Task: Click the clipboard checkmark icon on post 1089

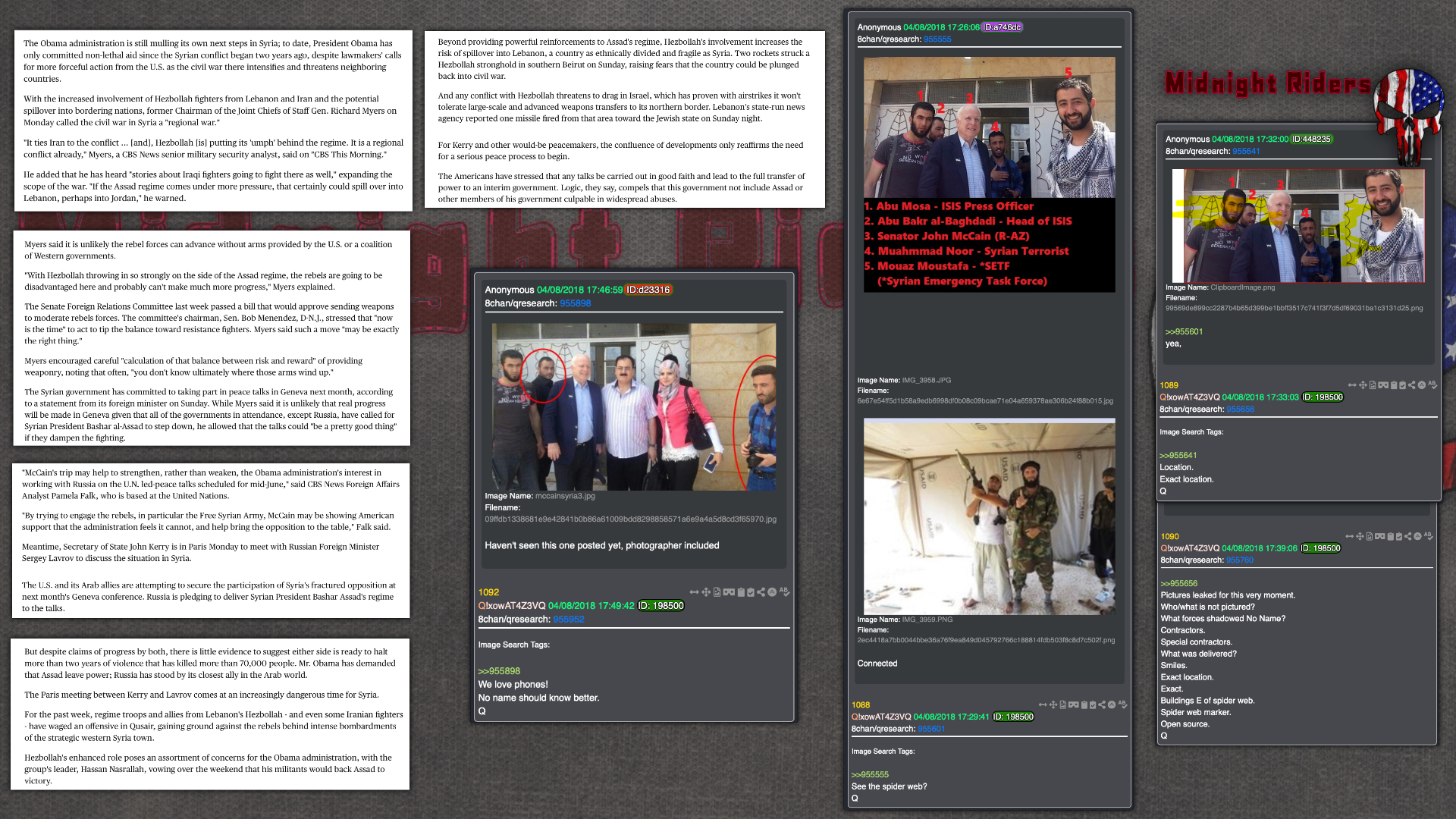Action: [1402, 385]
